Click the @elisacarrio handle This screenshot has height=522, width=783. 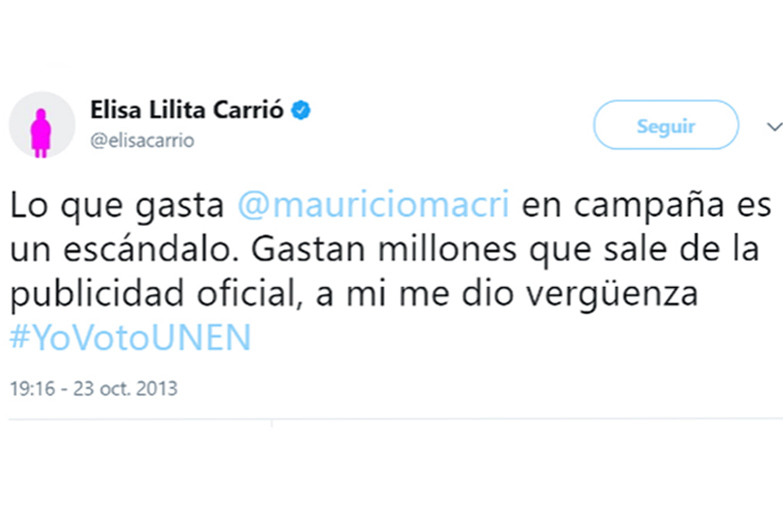pyautogui.click(x=142, y=141)
